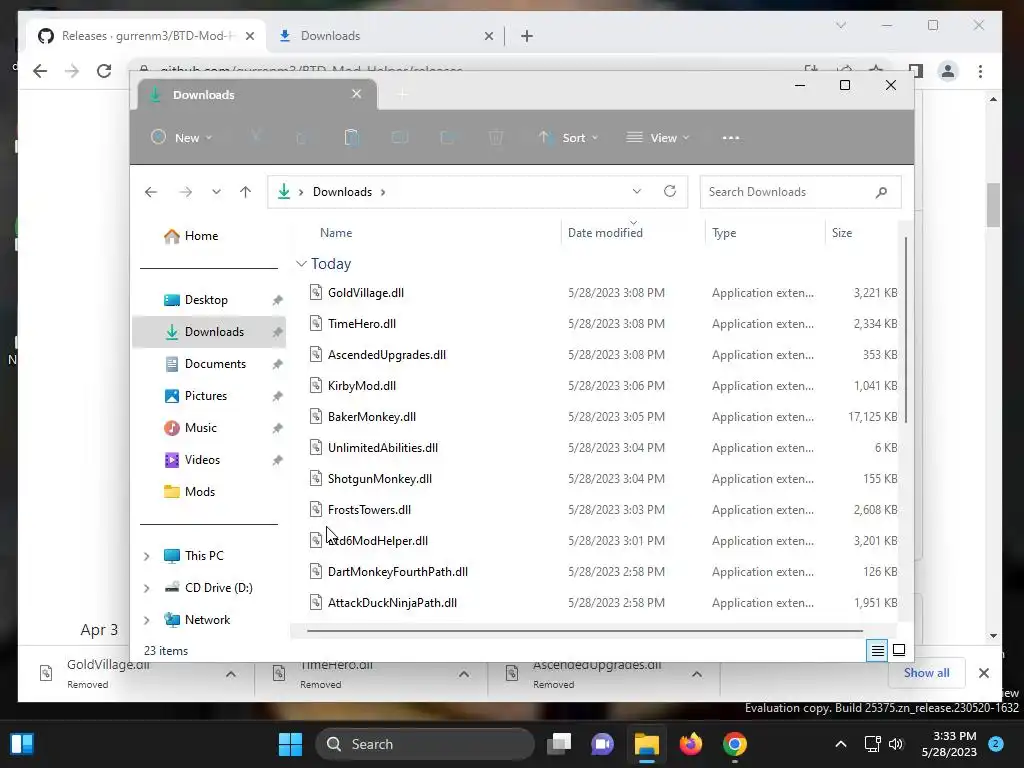
Task: Click the Share icon in Explorer toolbar
Action: (448, 138)
